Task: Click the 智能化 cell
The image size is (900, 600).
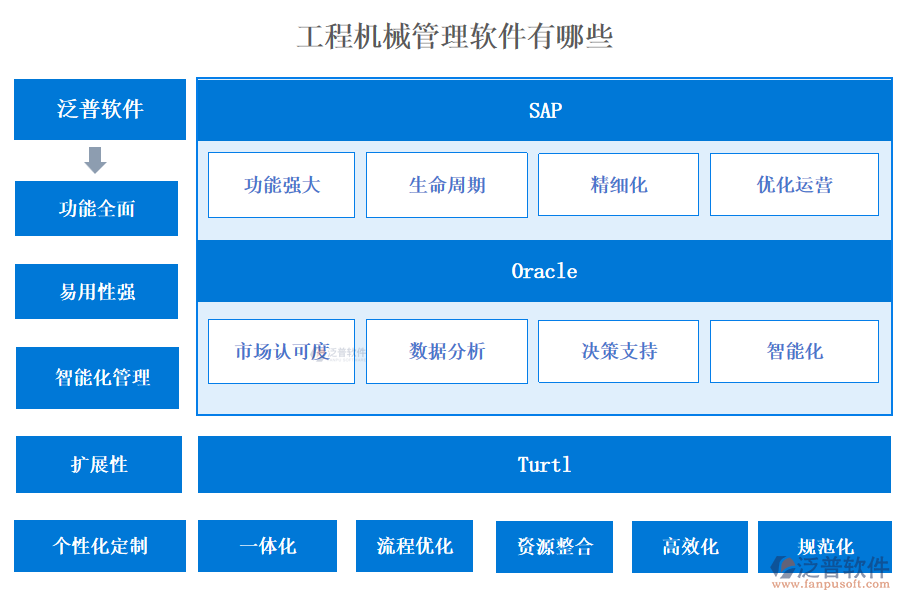Action: [794, 351]
